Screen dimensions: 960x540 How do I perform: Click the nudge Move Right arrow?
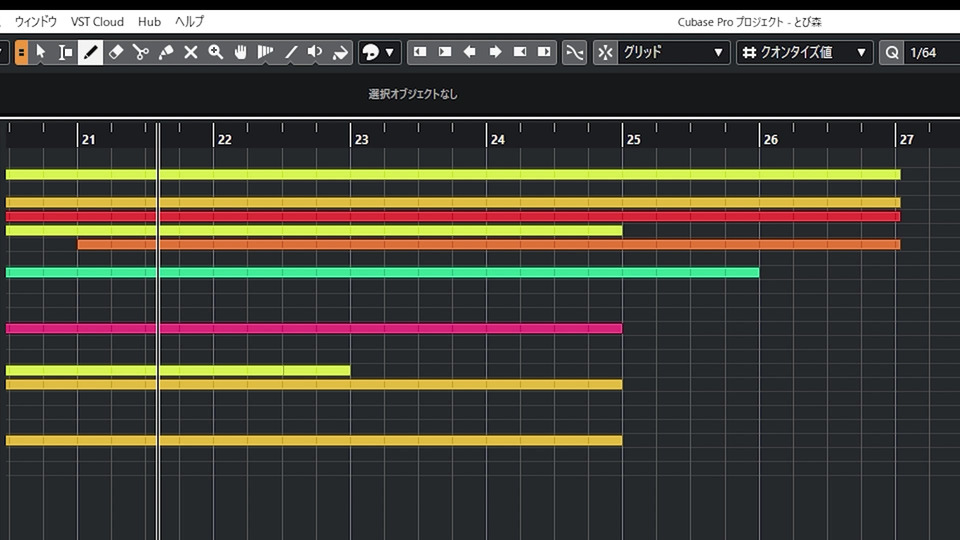click(x=495, y=52)
